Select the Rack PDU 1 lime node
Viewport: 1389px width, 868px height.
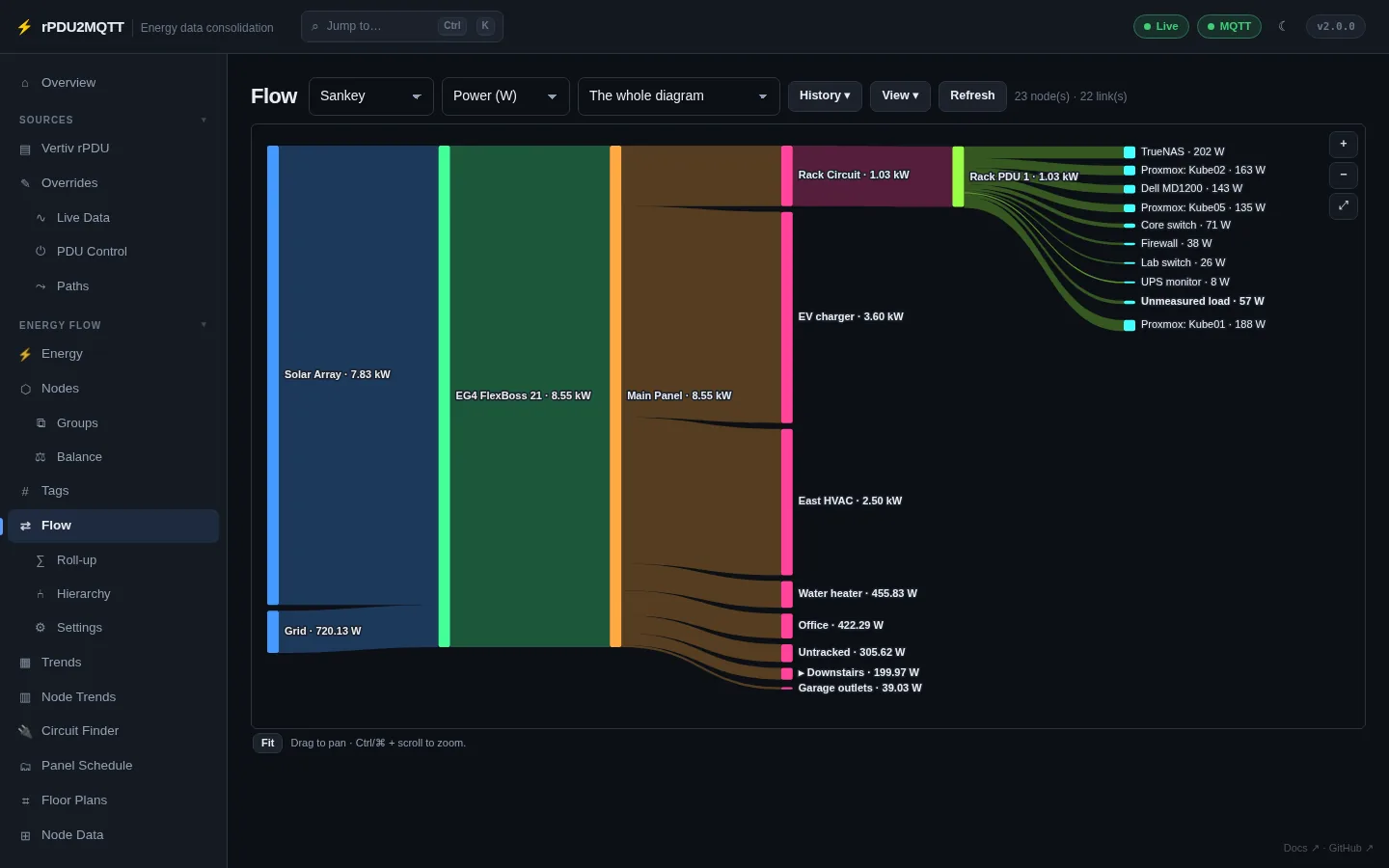coord(958,176)
